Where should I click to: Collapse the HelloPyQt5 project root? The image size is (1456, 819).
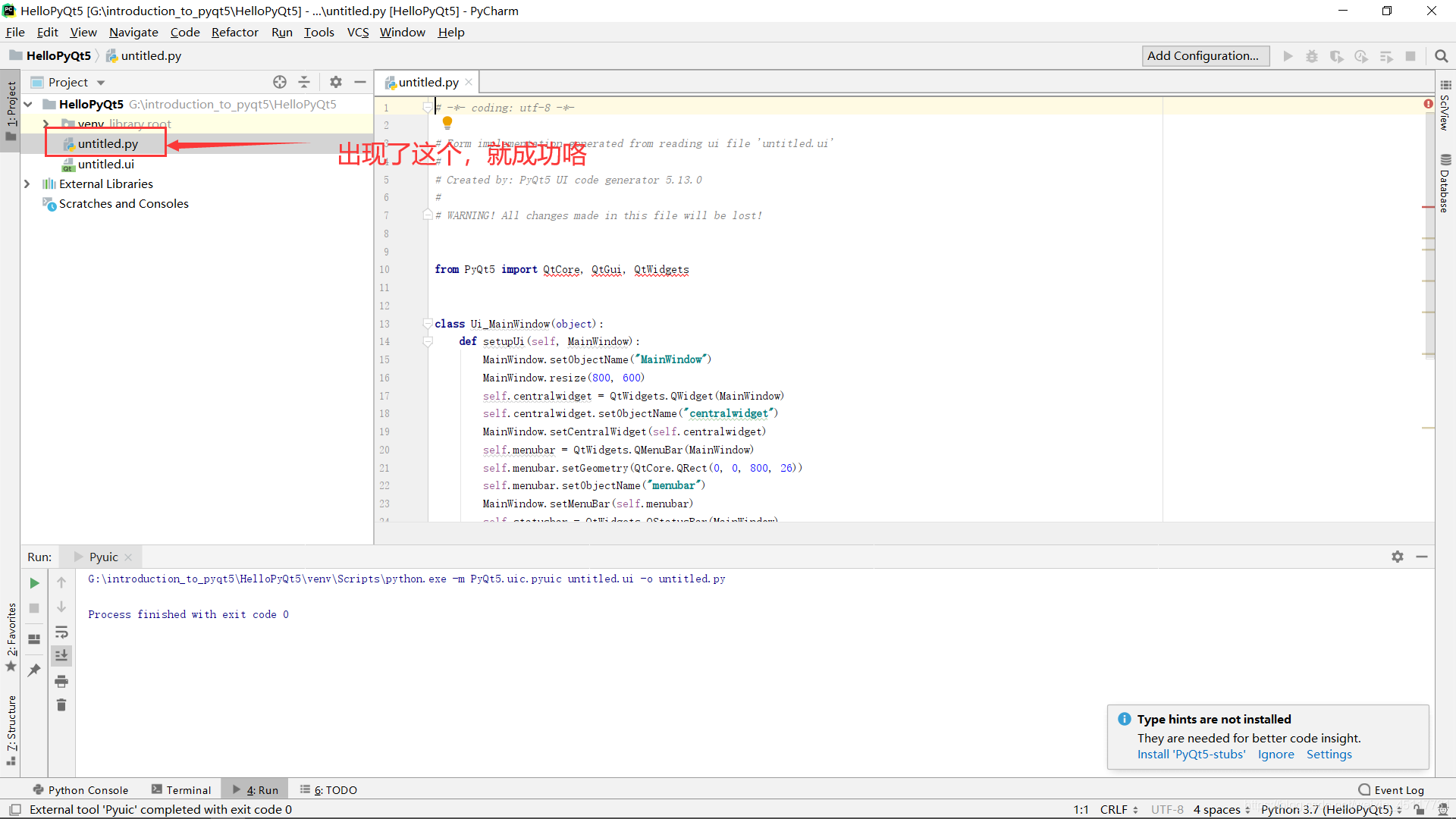tap(28, 104)
